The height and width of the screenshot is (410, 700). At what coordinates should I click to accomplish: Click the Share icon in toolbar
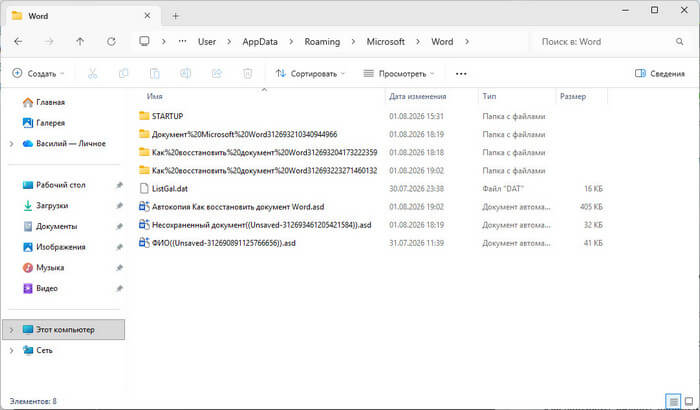(217, 74)
